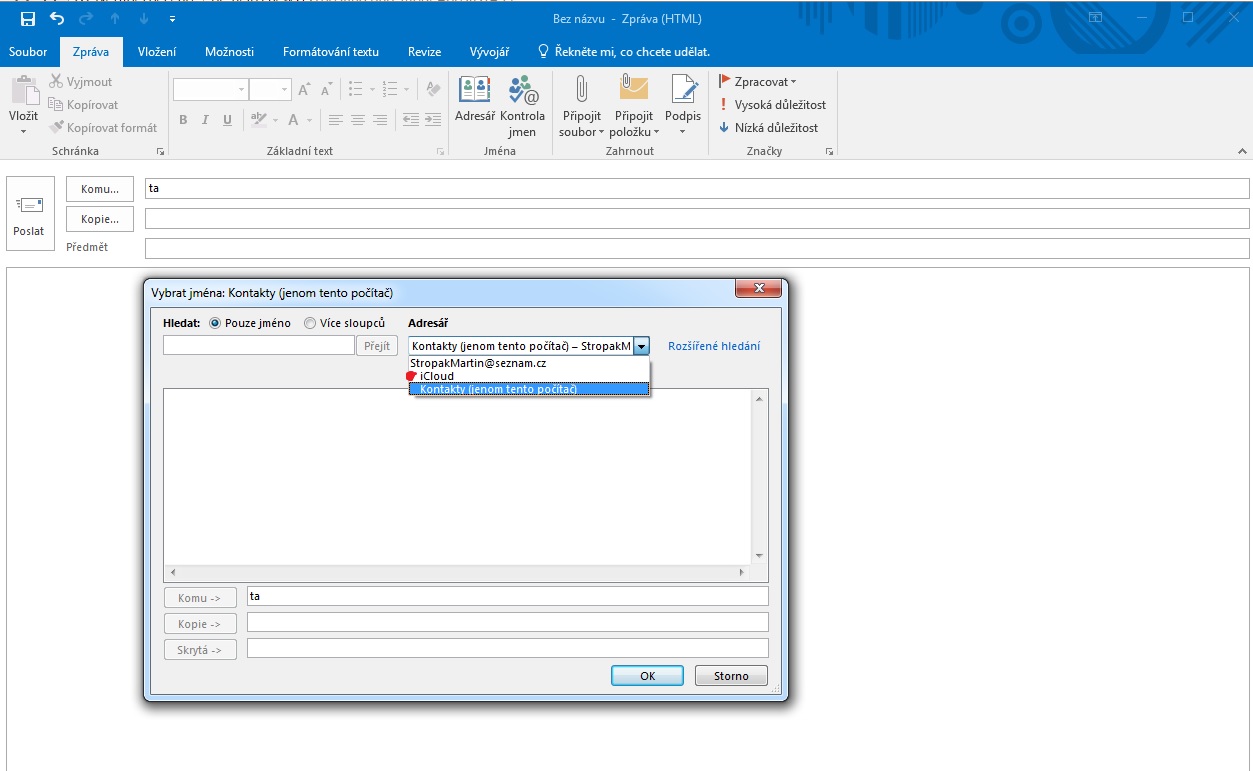Switch to the Vložení ribbon tab
The height and width of the screenshot is (771, 1253).
(157, 52)
